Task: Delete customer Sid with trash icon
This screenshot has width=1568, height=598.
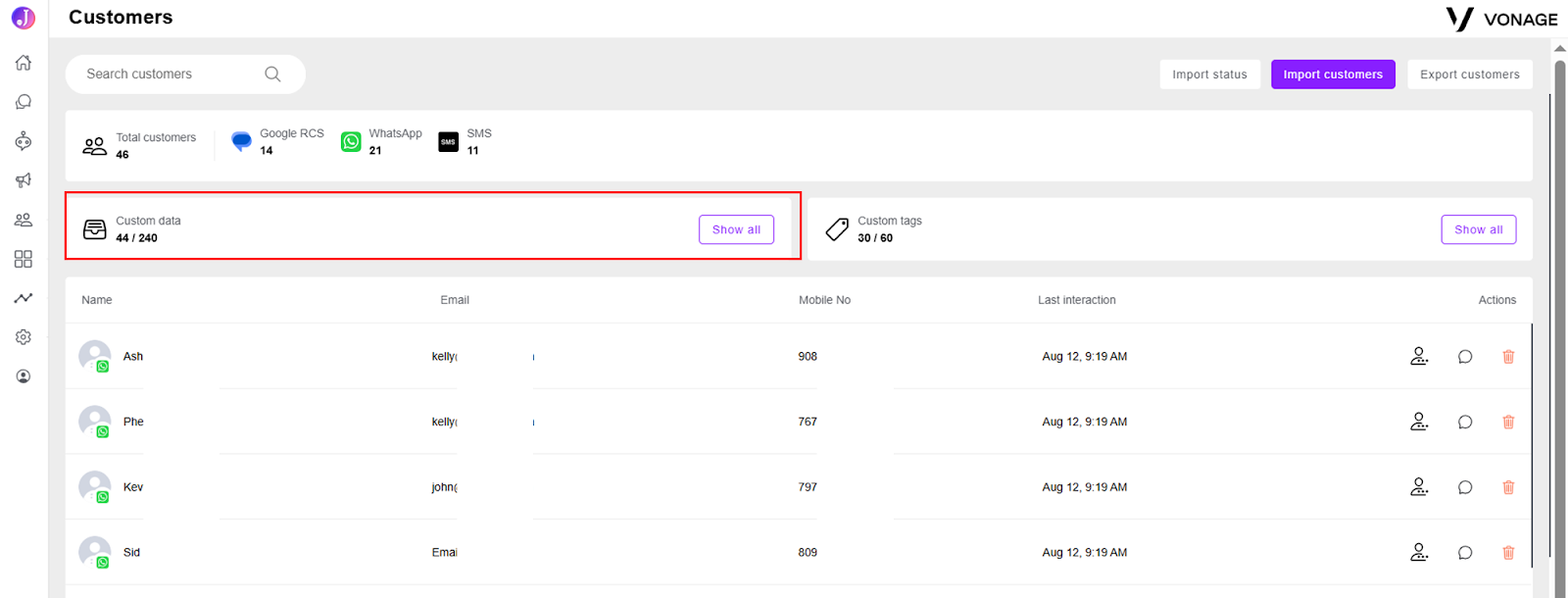Action: tap(1508, 553)
